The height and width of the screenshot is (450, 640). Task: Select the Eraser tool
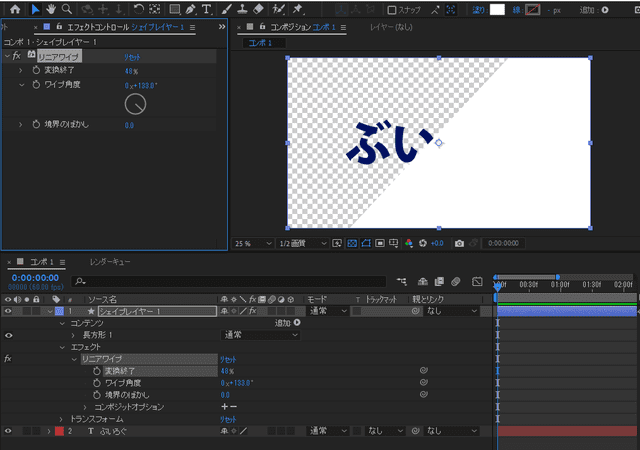coord(258,9)
